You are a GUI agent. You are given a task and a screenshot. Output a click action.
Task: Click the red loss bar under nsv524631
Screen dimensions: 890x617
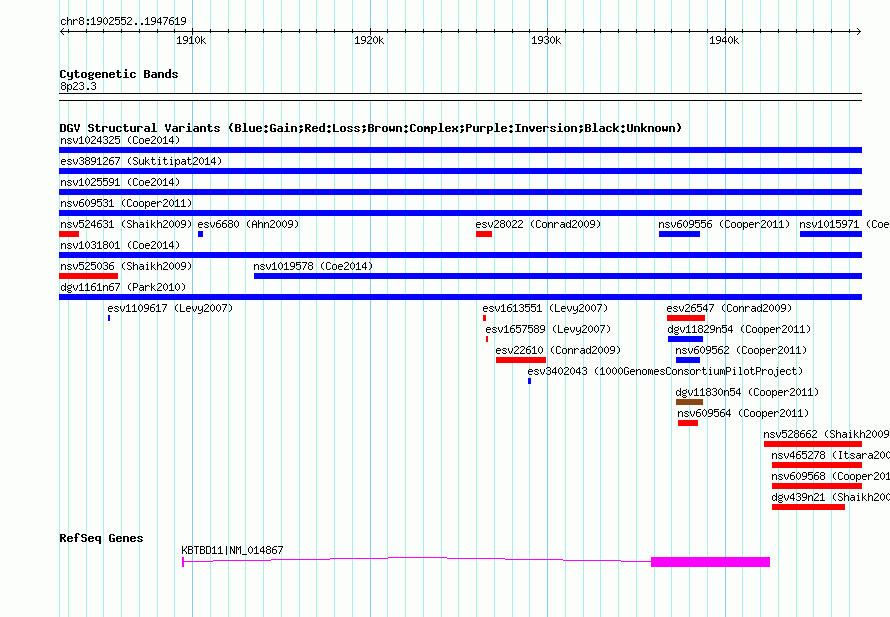pos(69,234)
